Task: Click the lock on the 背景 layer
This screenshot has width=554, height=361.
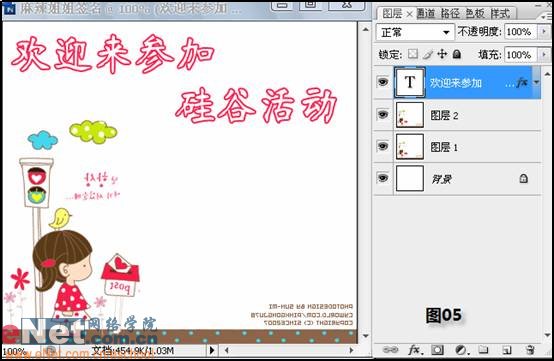Action: point(524,178)
